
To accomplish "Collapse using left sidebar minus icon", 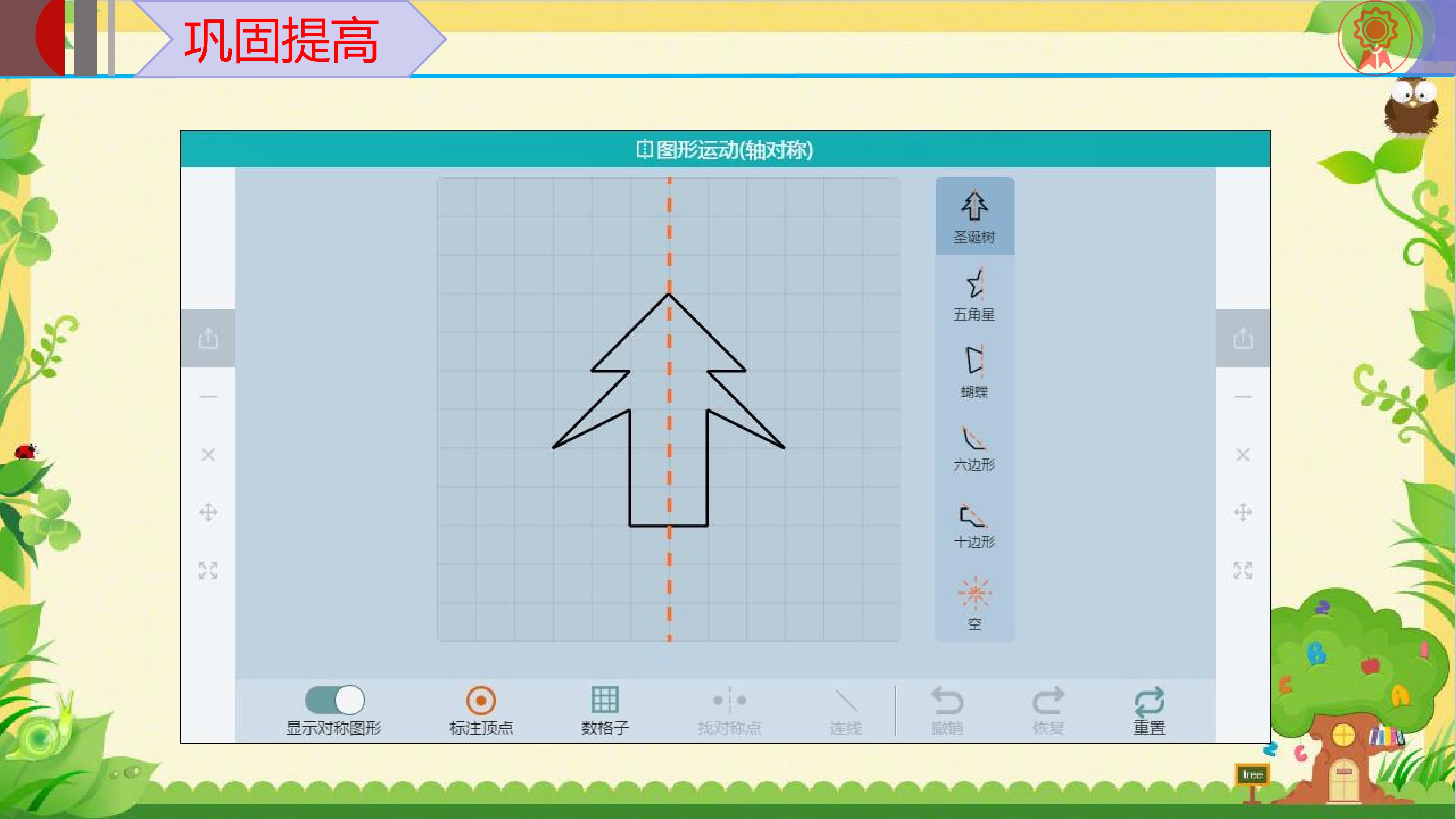I will coord(208,397).
